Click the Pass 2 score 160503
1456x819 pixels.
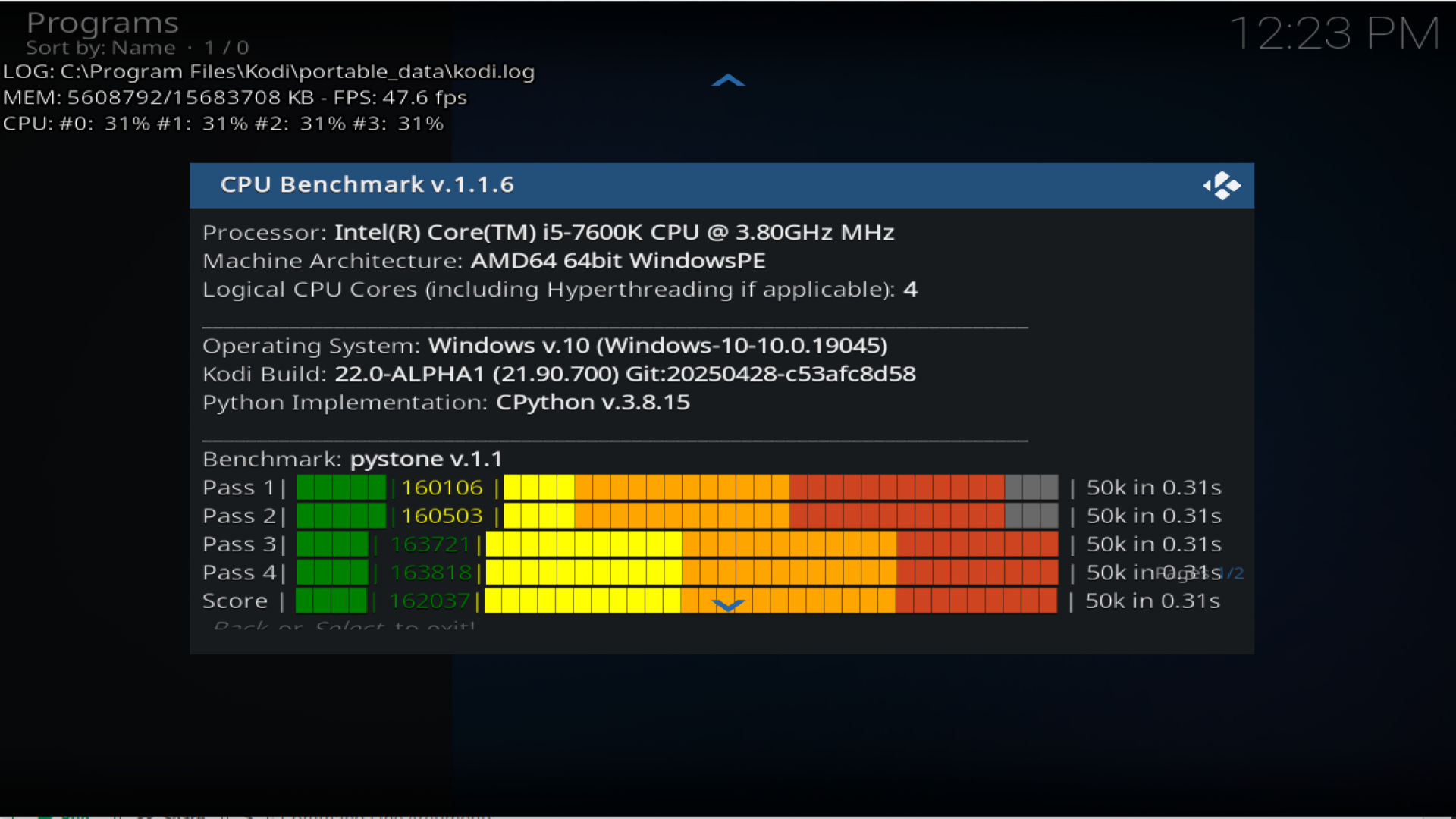[441, 516]
